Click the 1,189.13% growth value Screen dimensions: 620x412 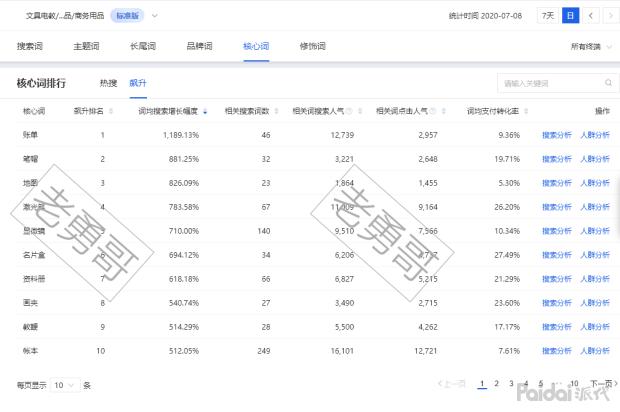click(181, 135)
